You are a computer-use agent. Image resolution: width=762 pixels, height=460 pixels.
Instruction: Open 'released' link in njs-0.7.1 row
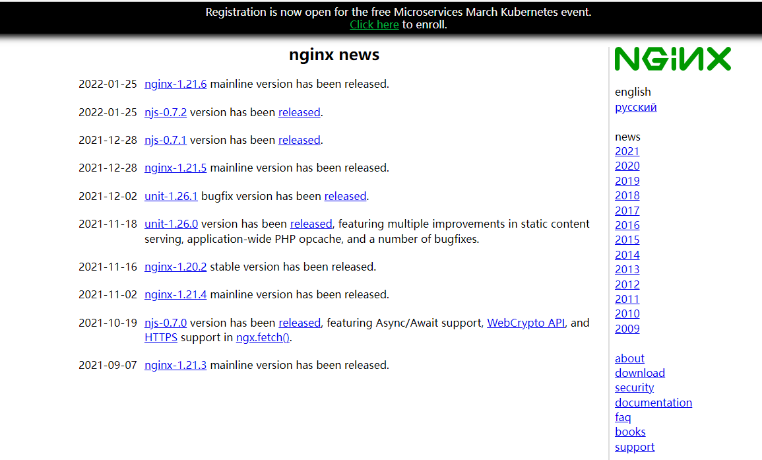point(299,140)
